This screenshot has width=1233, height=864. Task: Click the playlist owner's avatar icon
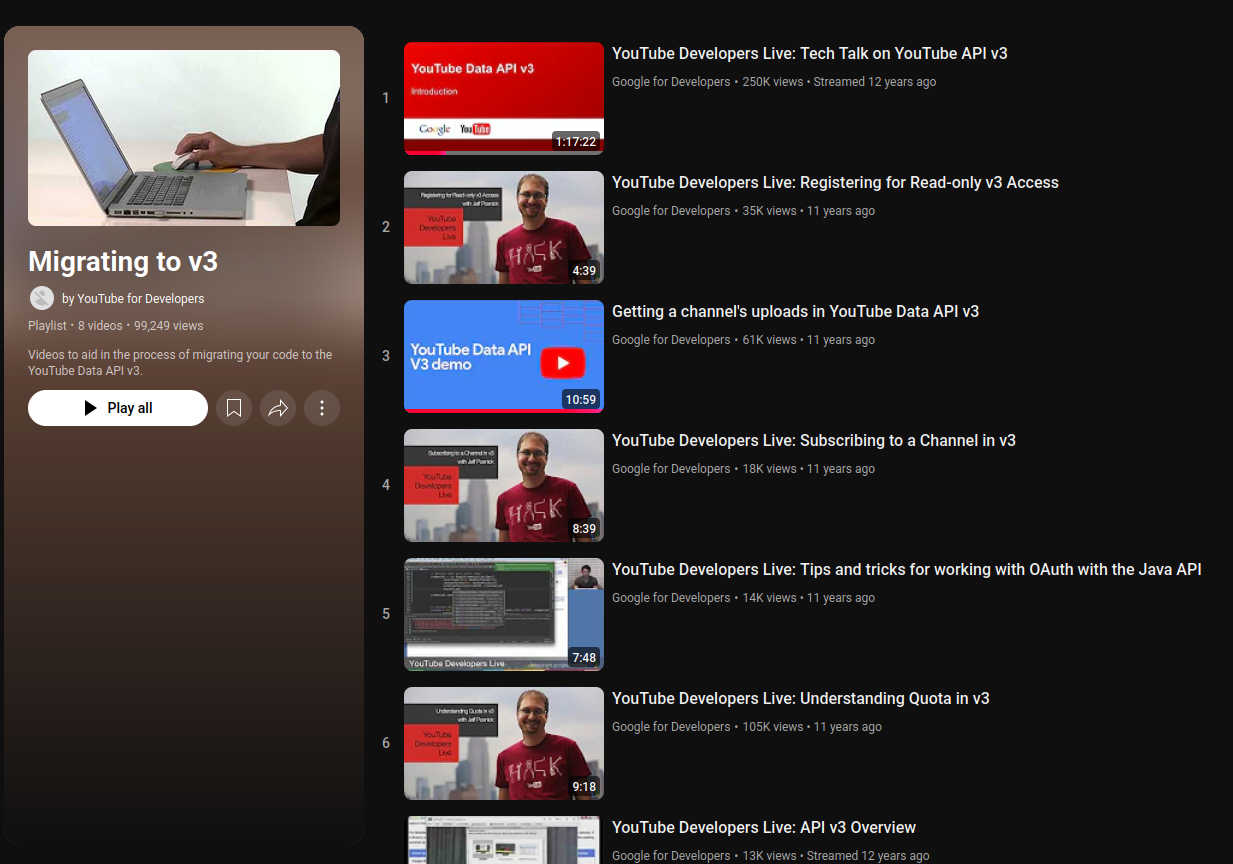pos(42,298)
